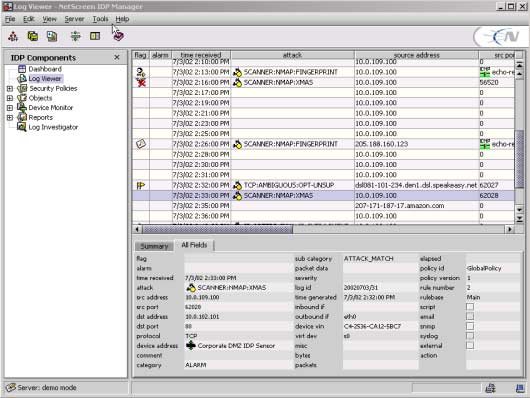Click the Objects tree icon

click(22, 98)
